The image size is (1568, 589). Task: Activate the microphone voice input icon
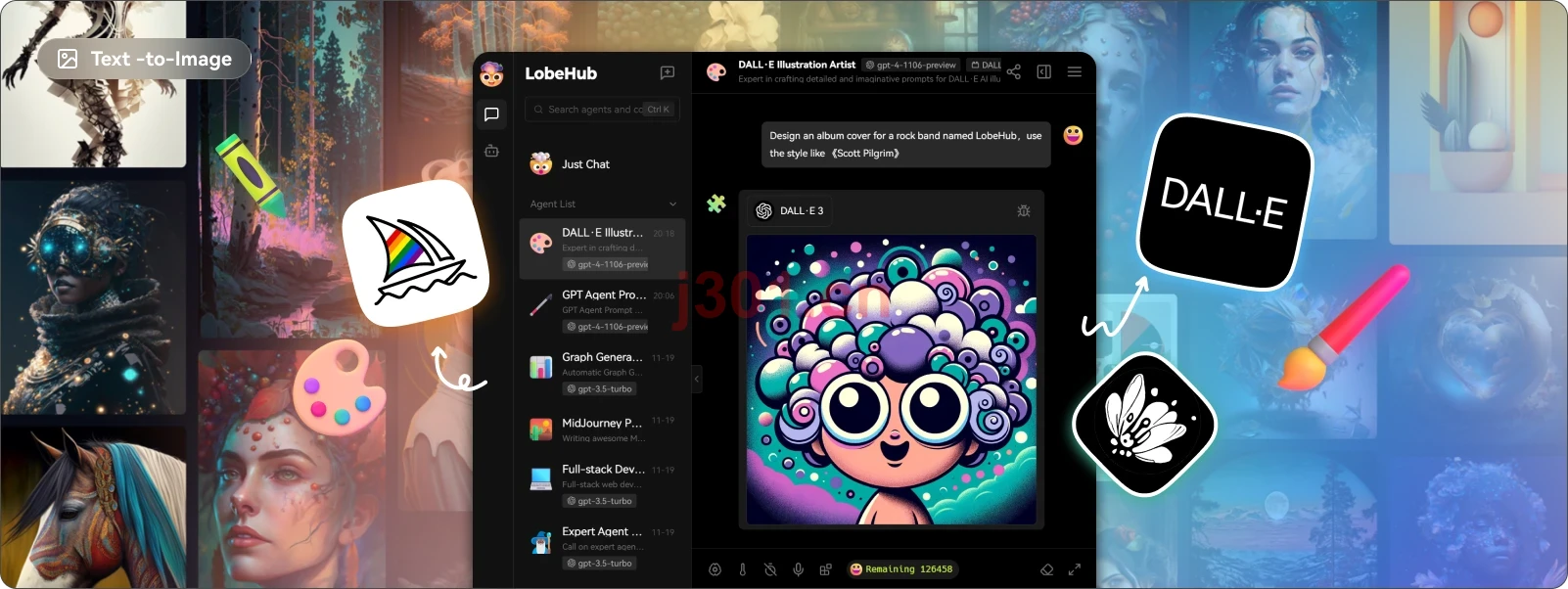point(799,569)
